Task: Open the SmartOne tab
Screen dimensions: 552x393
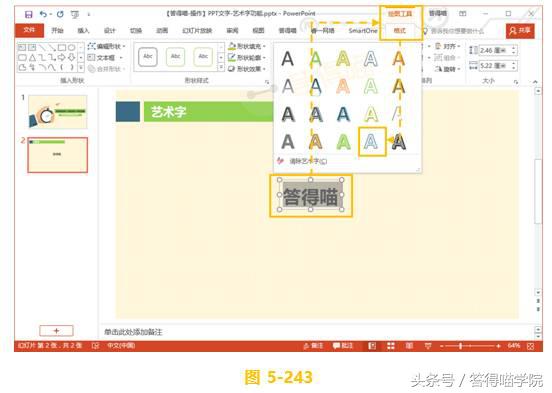Action: (363, 31)
